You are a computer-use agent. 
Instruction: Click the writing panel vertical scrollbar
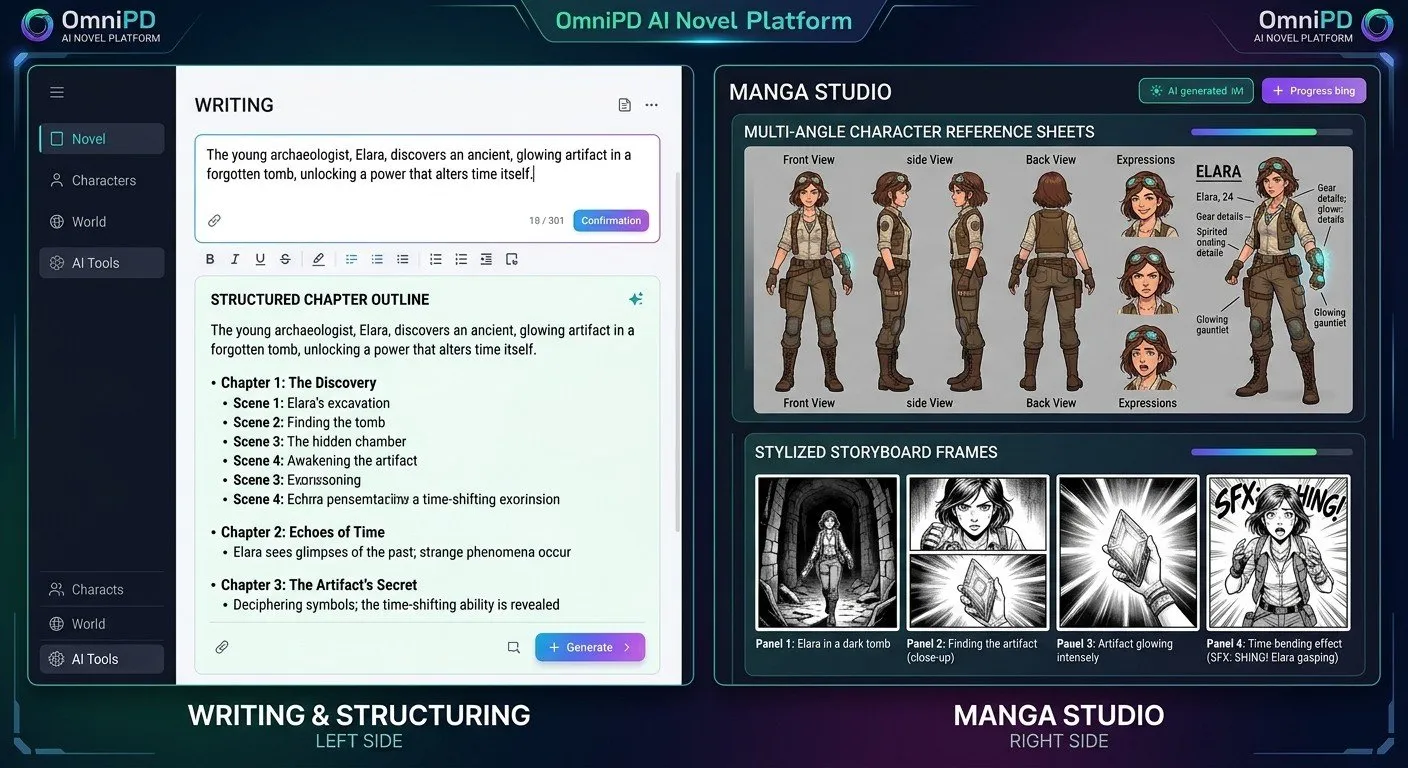pyautogui.click(x=679, y=350)
